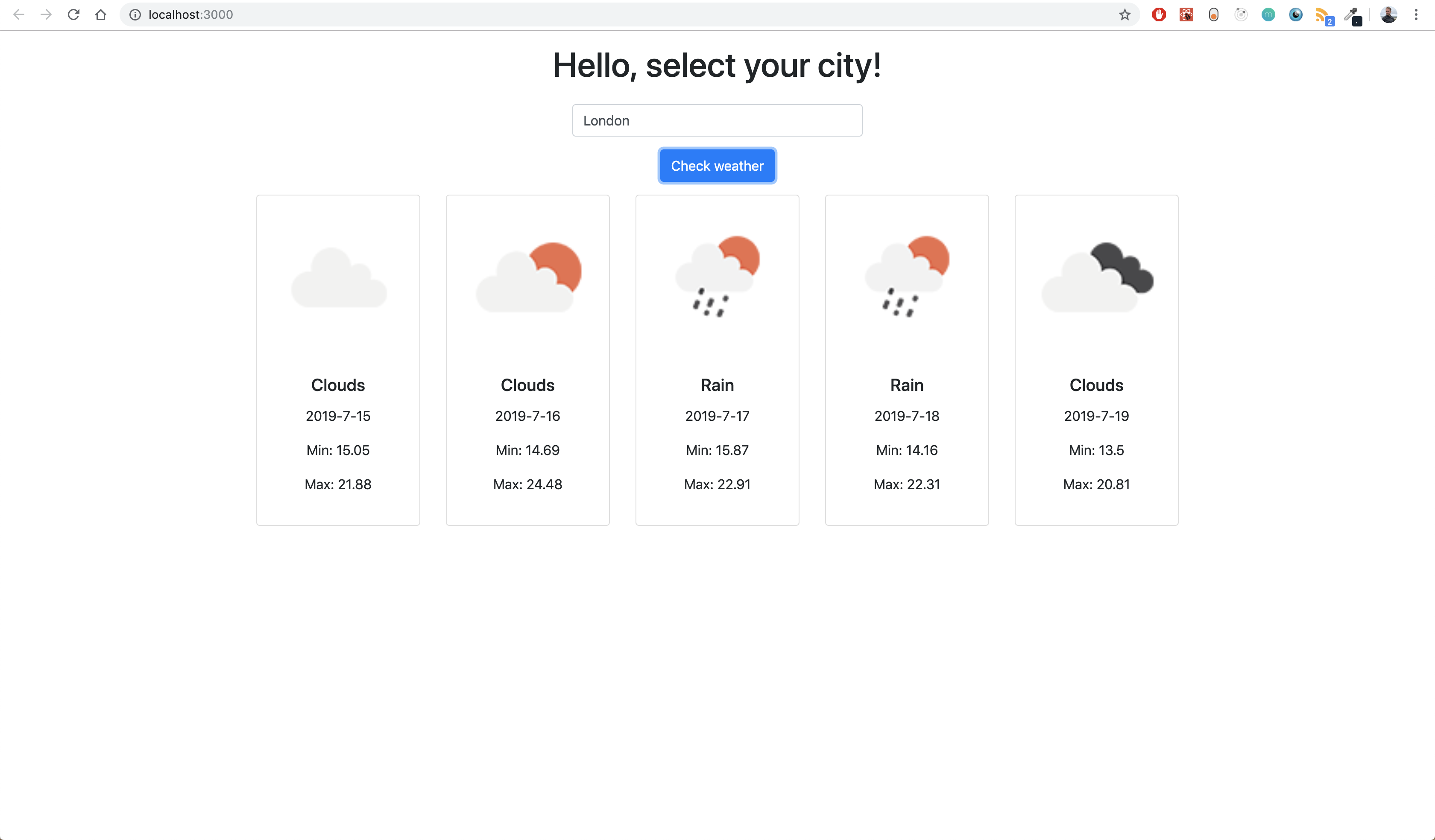Click the first Clouds forecast card
Viewport: 1435px width, 840px height.
click(338, 360)
